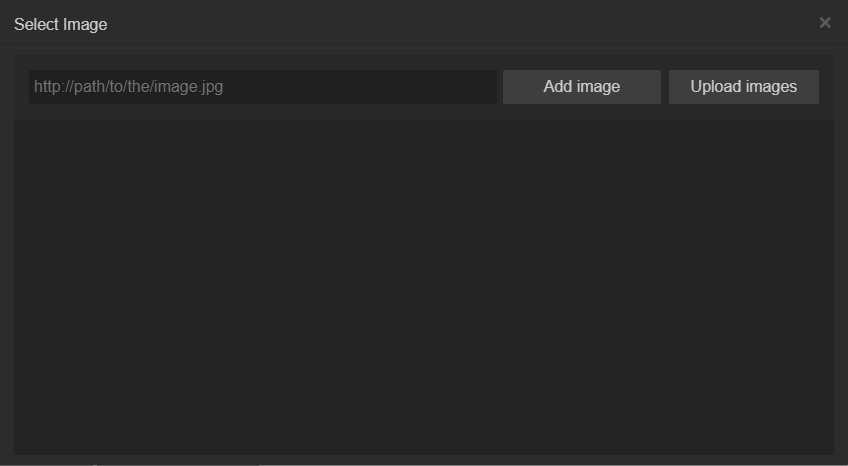Start an upload via Upload images
848x466 pixels.
point(743,87)
